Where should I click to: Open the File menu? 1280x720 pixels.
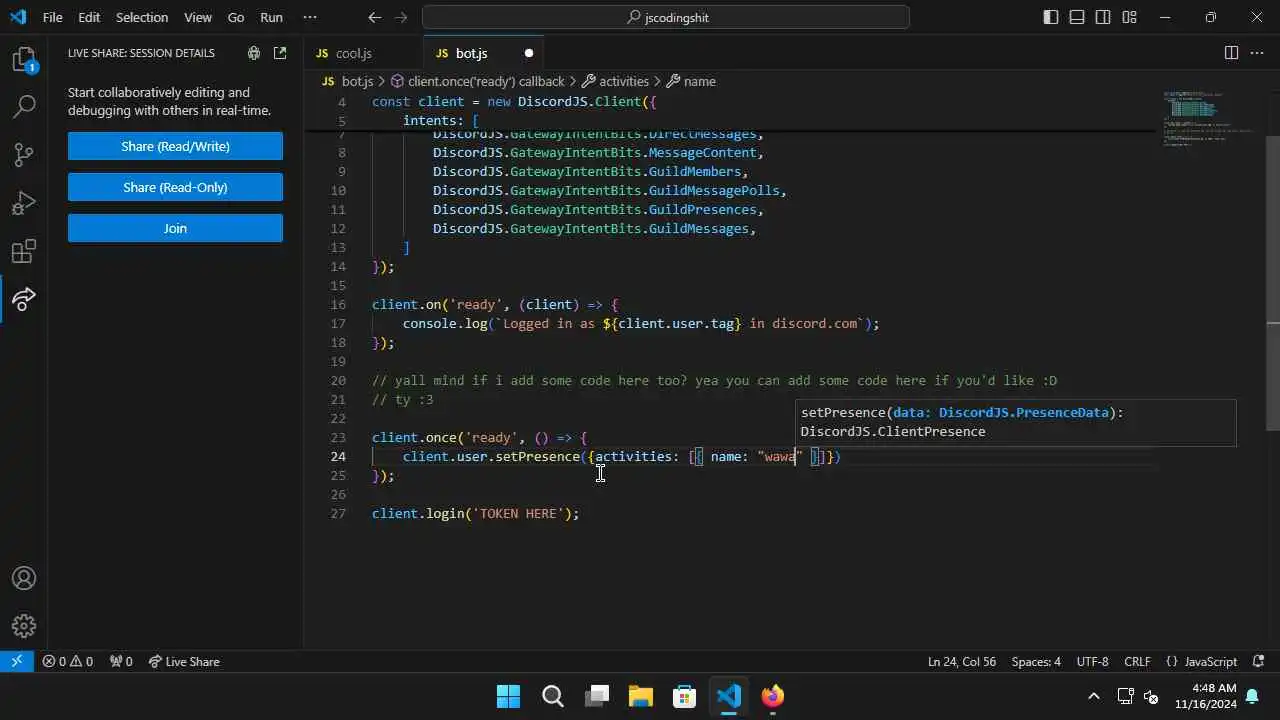[x=52, y=17]
